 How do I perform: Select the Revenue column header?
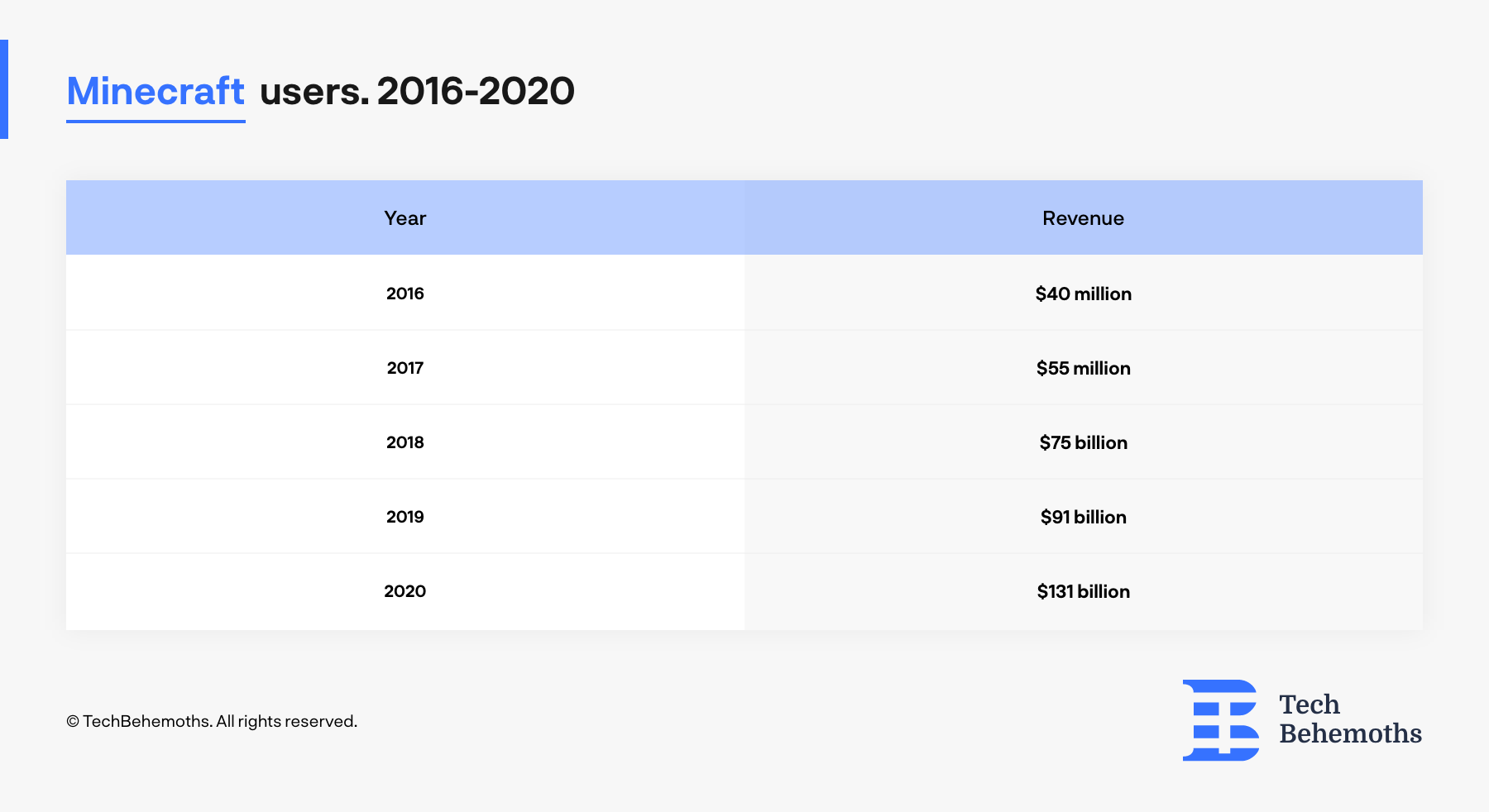pyautogui.click(x=1084, y=218)
